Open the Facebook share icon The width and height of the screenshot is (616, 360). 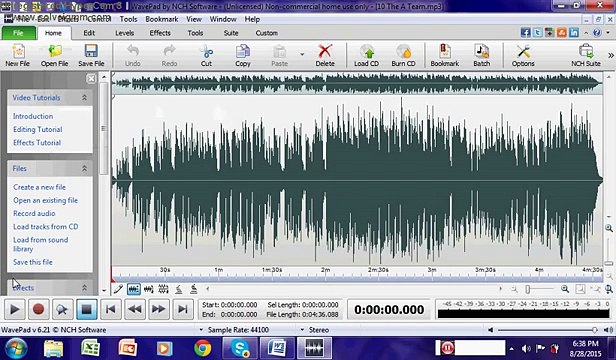click(x=525, y=33)
